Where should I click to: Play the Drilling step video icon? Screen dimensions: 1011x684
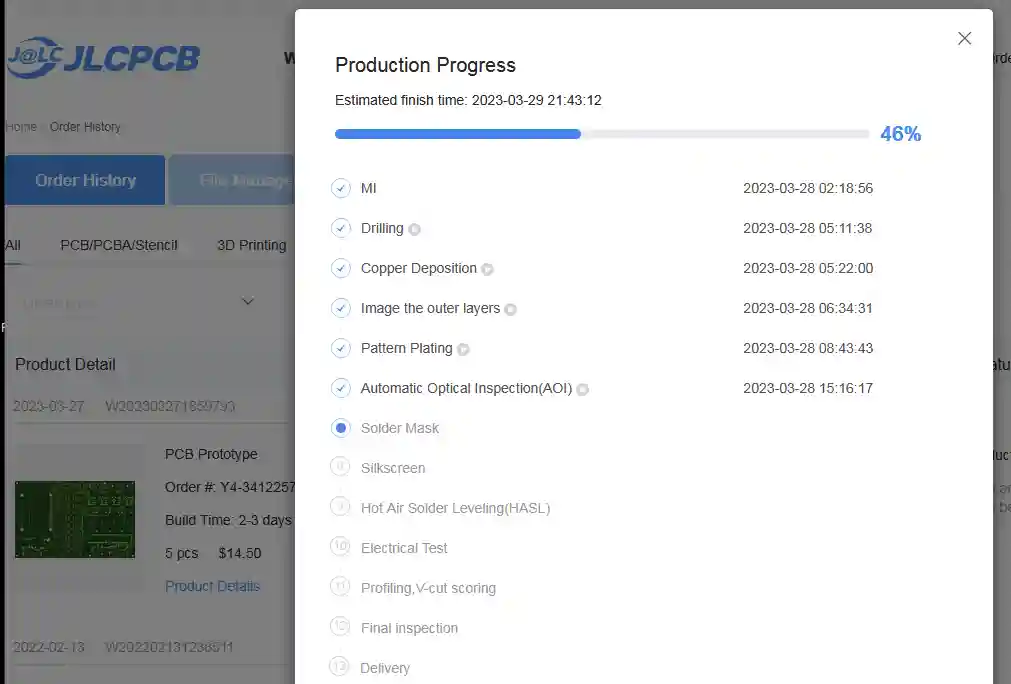pos(414,229)
